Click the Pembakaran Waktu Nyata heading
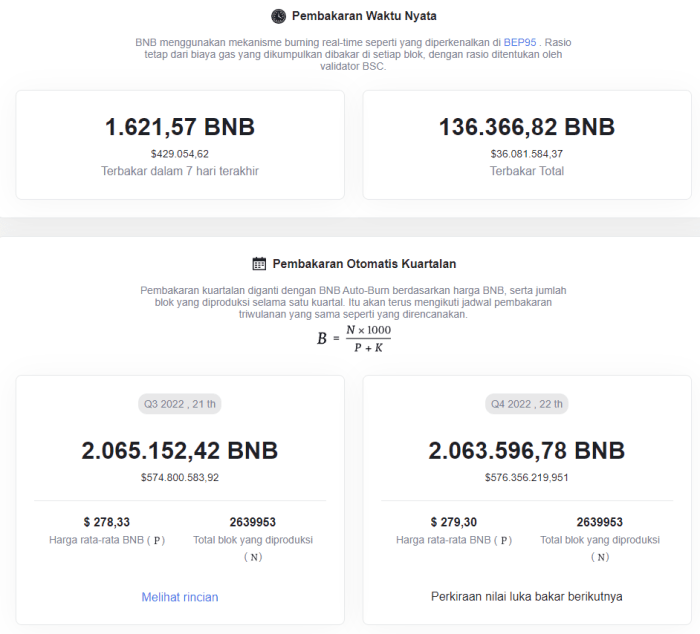This screenshot has height=634, width=700. (x=364, y=16)
